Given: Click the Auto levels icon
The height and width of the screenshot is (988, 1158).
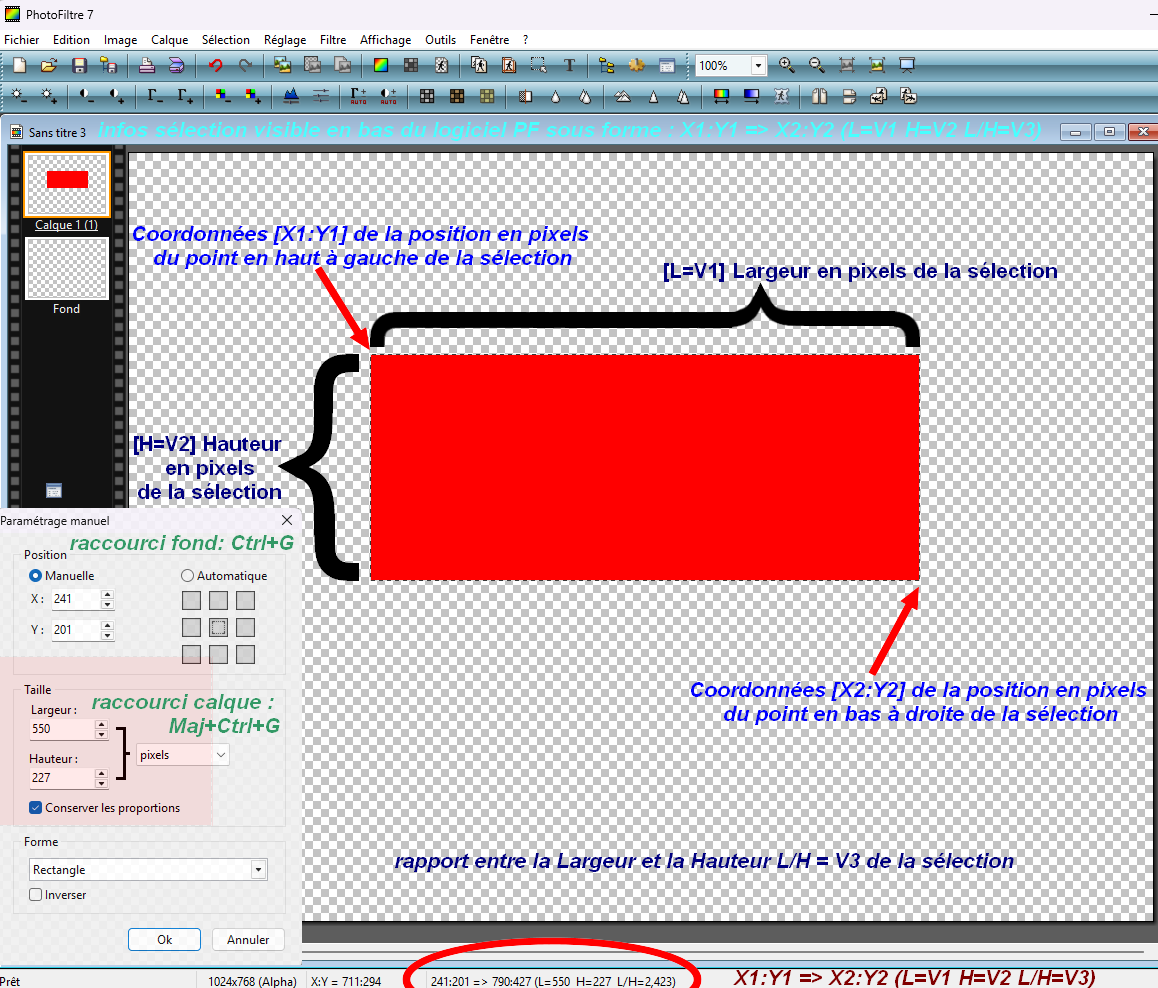Looking at the screenshot, I should click(x=358, y=96).
